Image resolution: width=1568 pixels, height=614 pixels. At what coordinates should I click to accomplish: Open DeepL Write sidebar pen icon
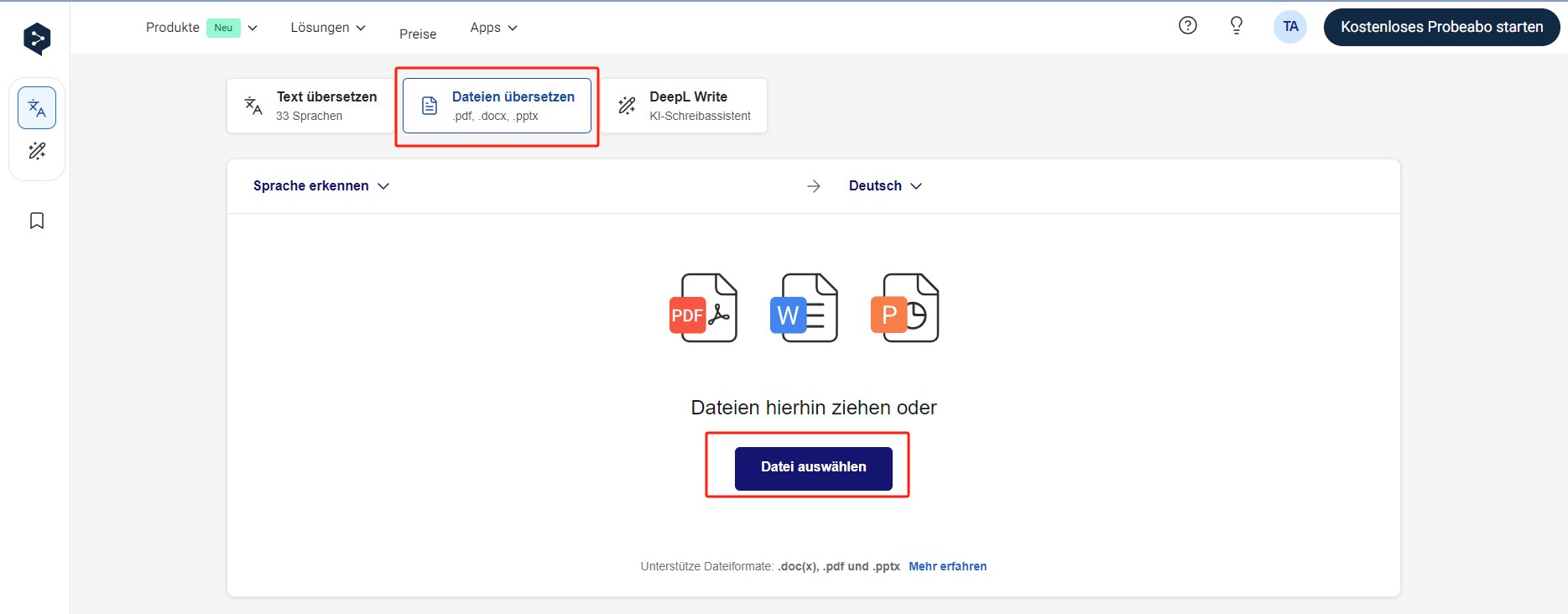click(37, 151)
